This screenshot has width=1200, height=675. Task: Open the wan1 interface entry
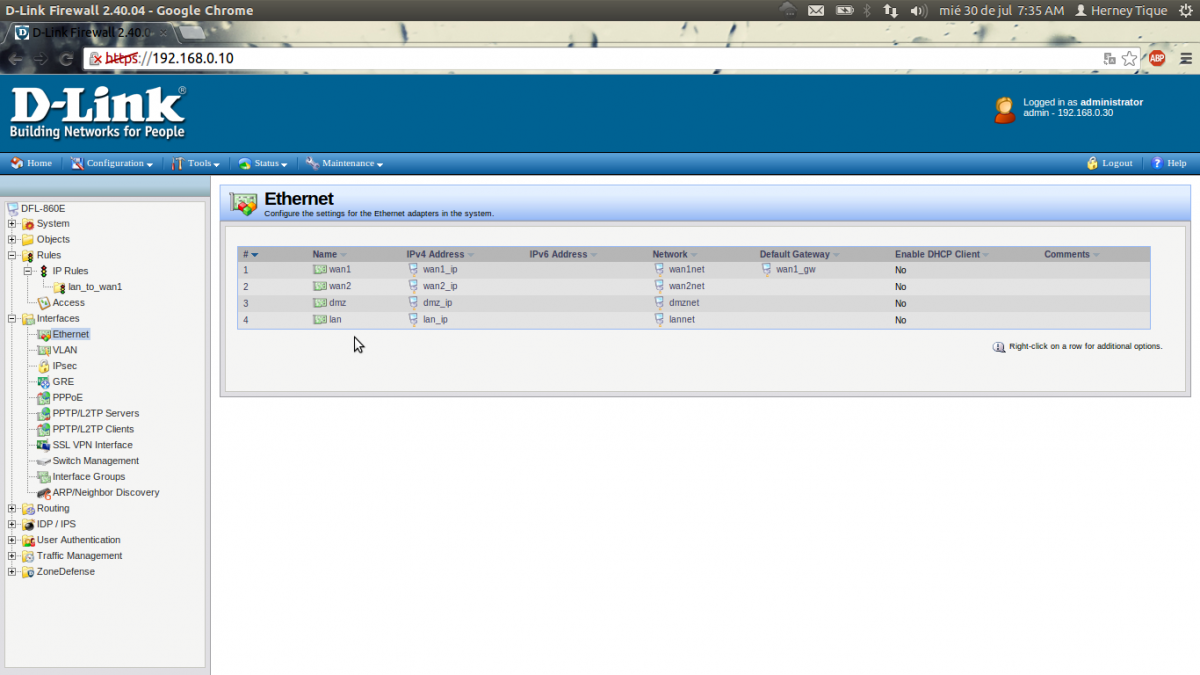tap(340, 270)
